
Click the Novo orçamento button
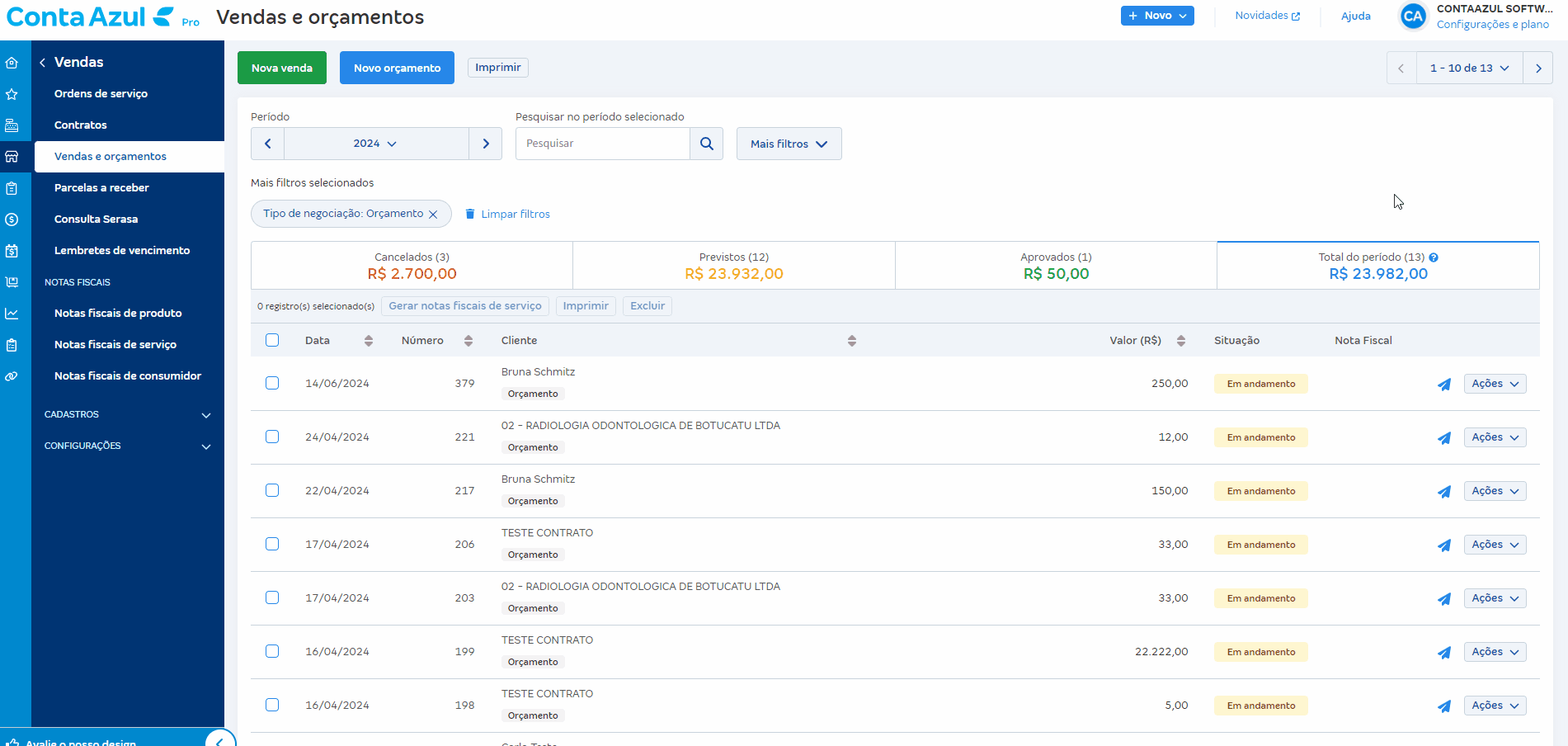tap(397, 68)
